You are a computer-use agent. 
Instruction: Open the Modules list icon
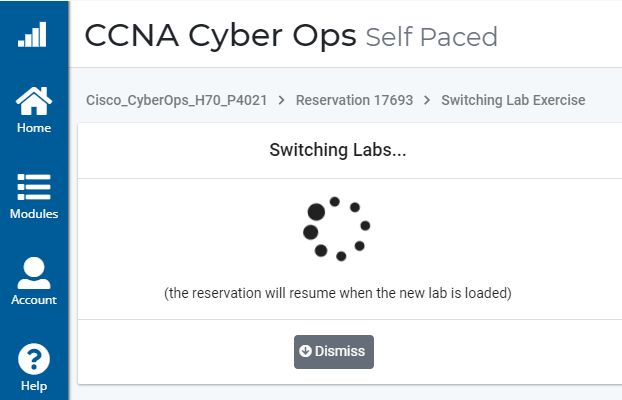tap(33, 188)
